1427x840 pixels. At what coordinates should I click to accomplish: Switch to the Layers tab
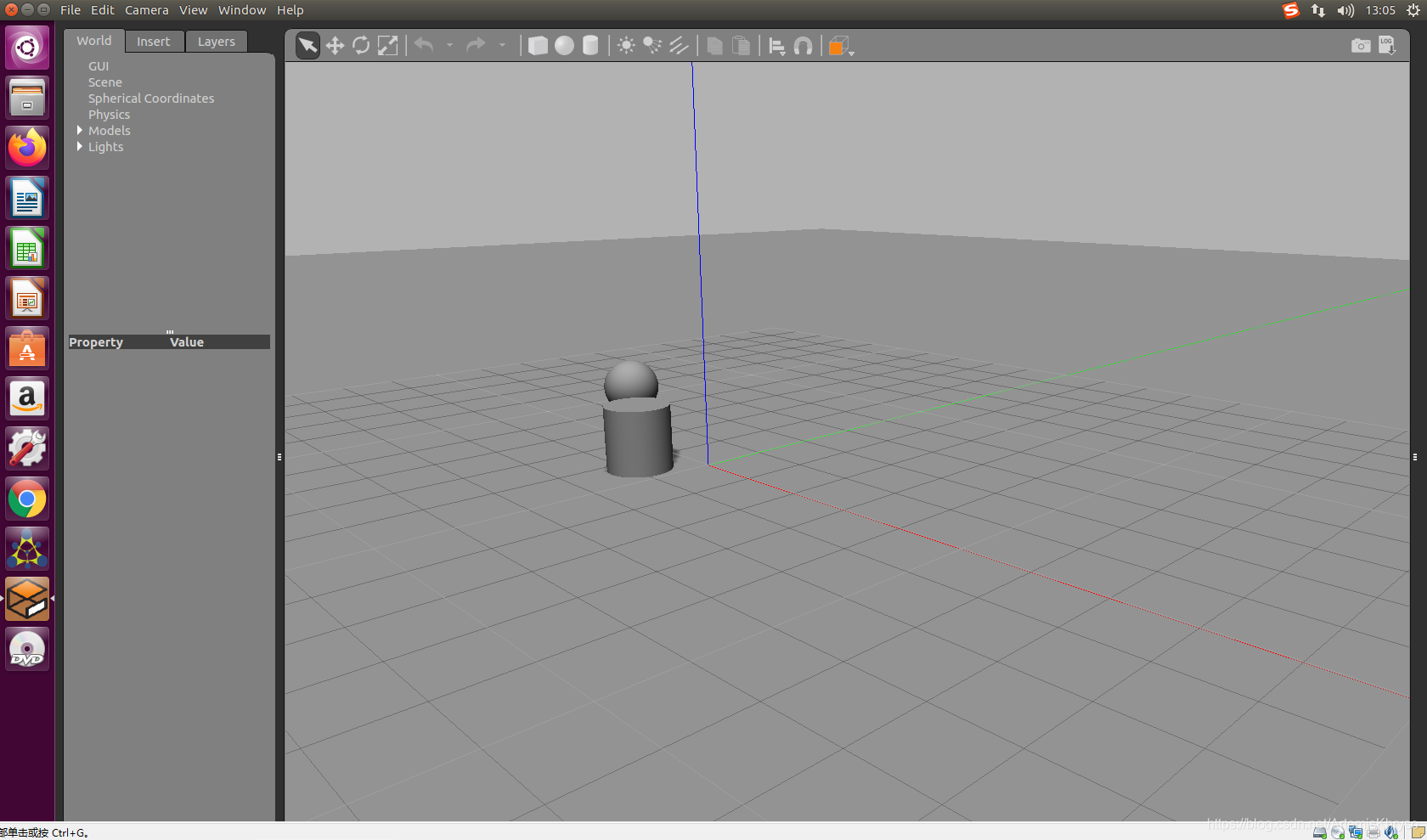[x=217, y=42]
